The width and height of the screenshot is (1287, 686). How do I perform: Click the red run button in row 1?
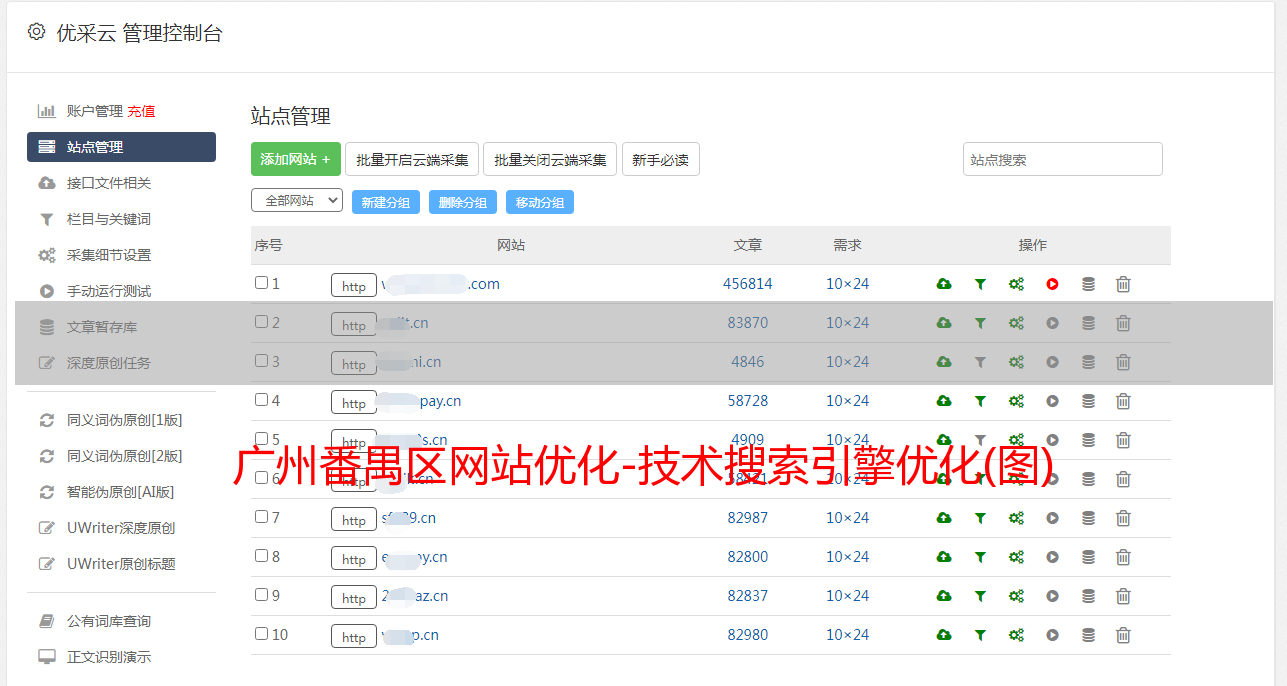1052,284
